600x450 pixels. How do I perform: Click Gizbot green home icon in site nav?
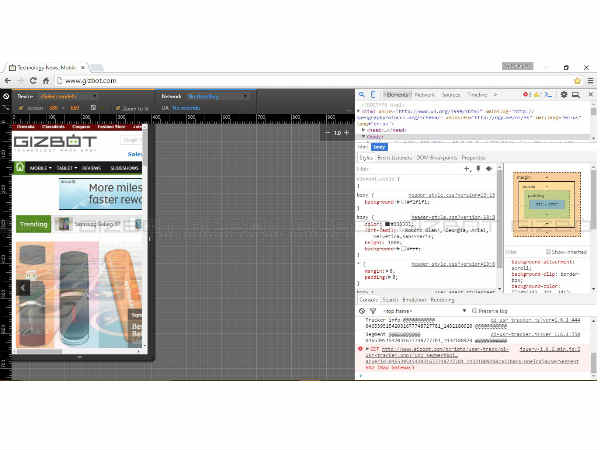[20, 168]
